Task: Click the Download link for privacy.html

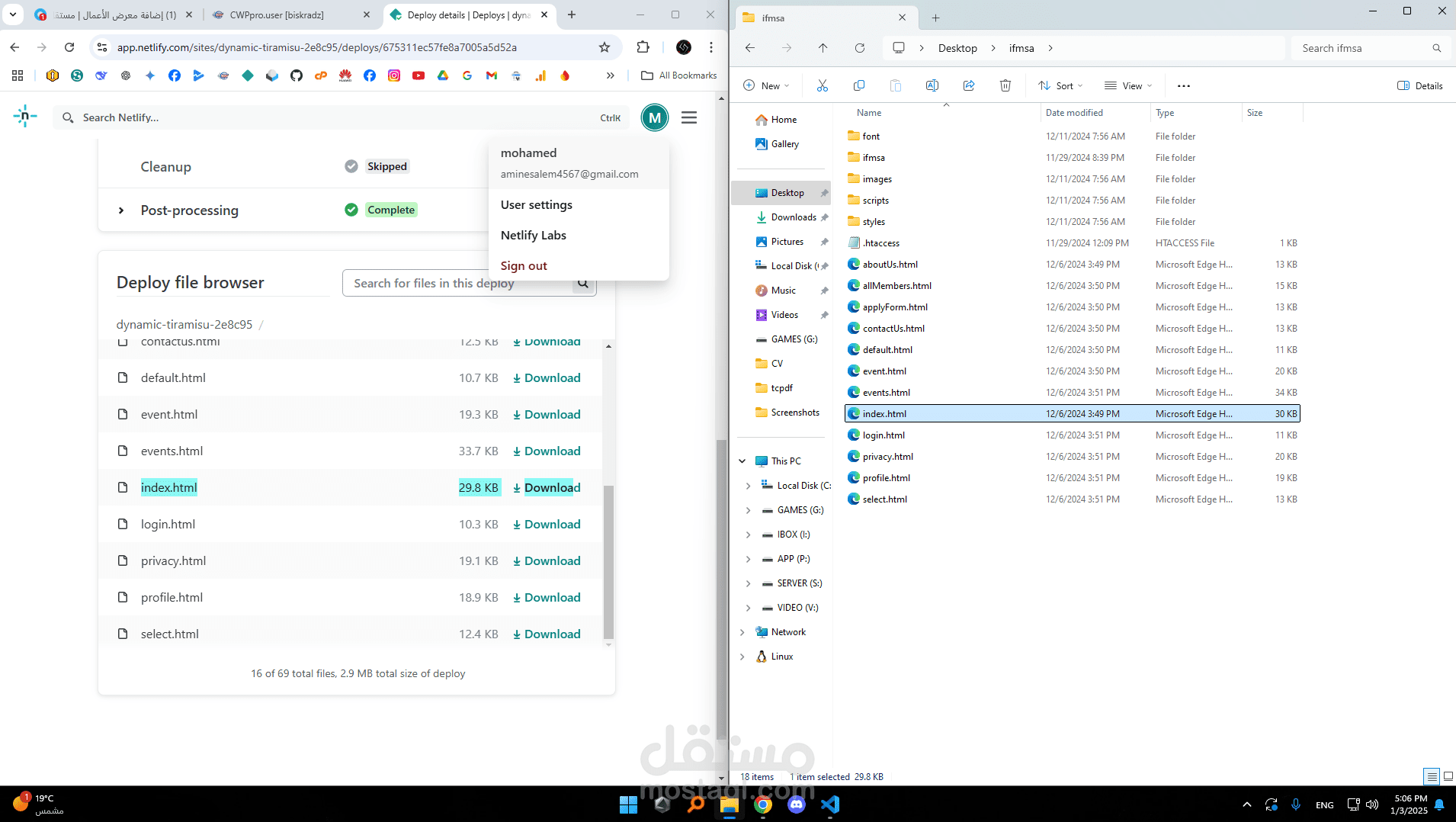Action: 547,561
